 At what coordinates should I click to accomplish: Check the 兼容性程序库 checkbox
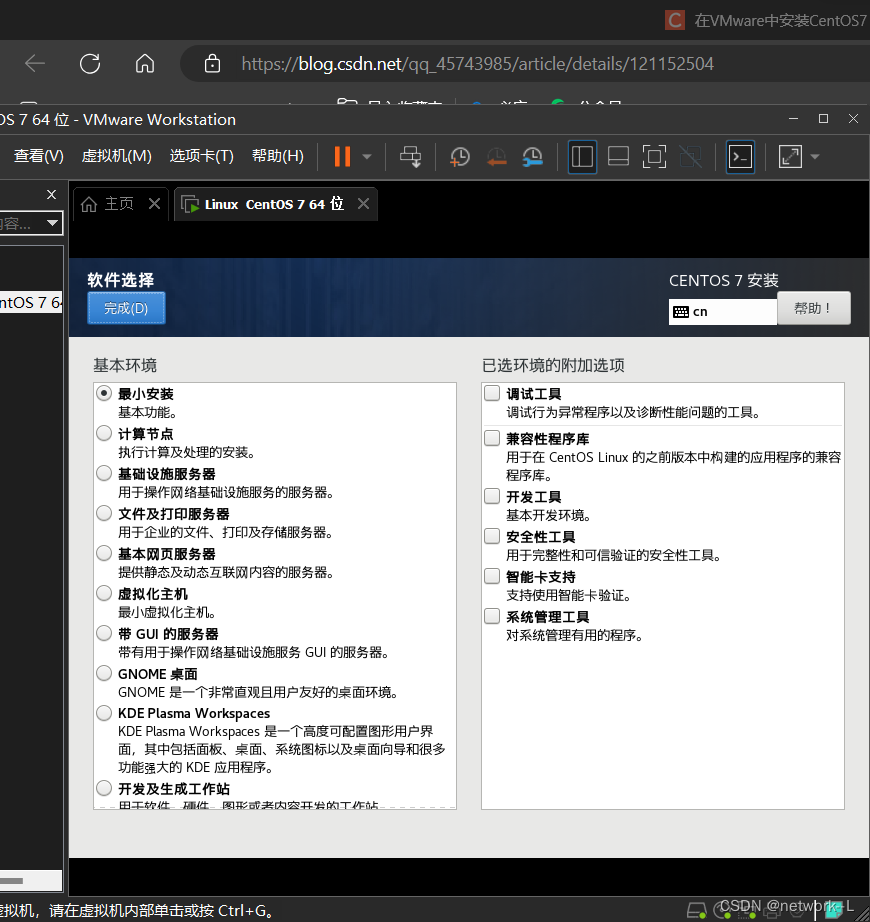click(492, 438)
